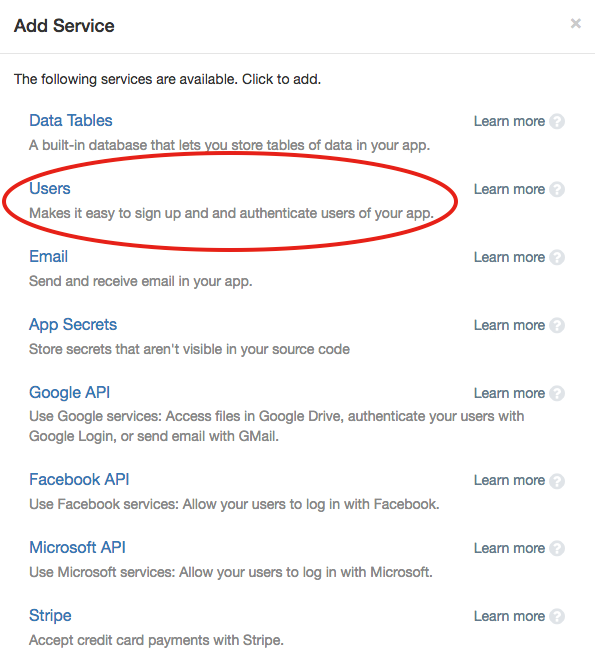This screenshot has width=595, height=653.
Task: Add the Facebook API service
Action: click(x=79, y=480)
